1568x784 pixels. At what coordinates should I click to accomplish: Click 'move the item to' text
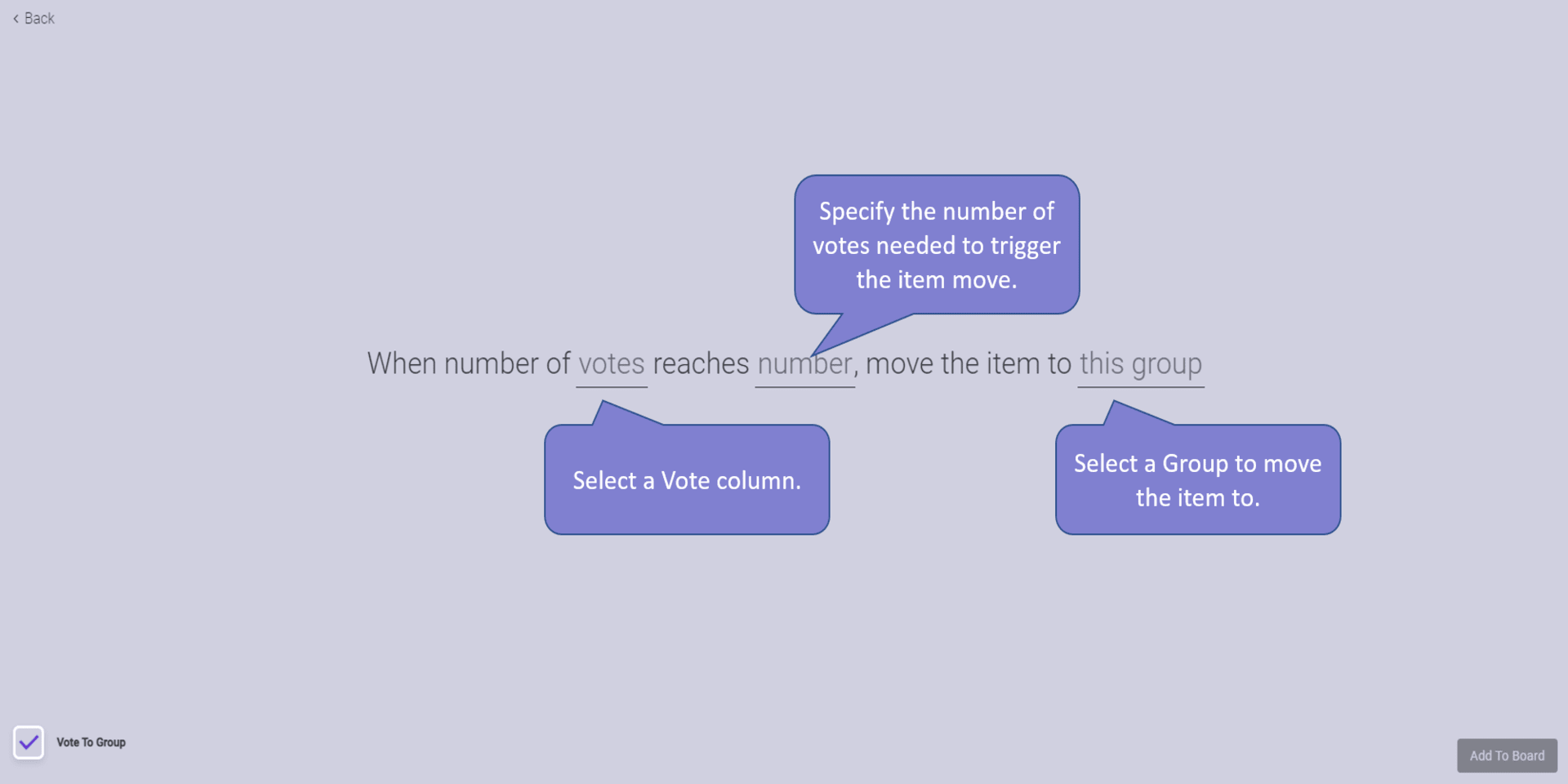(x=968, y=364)
